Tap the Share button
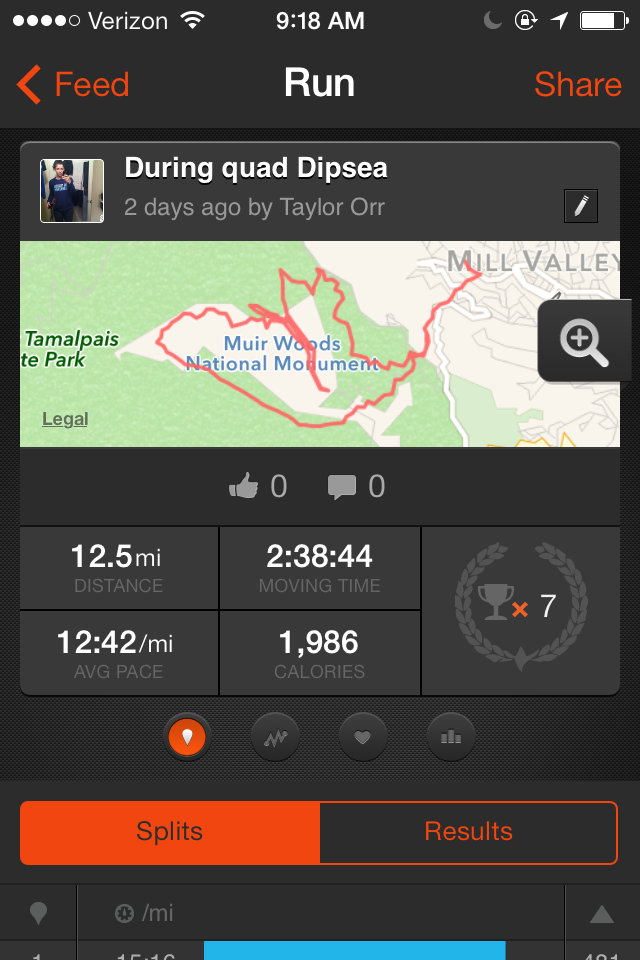This screenshot has width=640, height=960. 578,85
